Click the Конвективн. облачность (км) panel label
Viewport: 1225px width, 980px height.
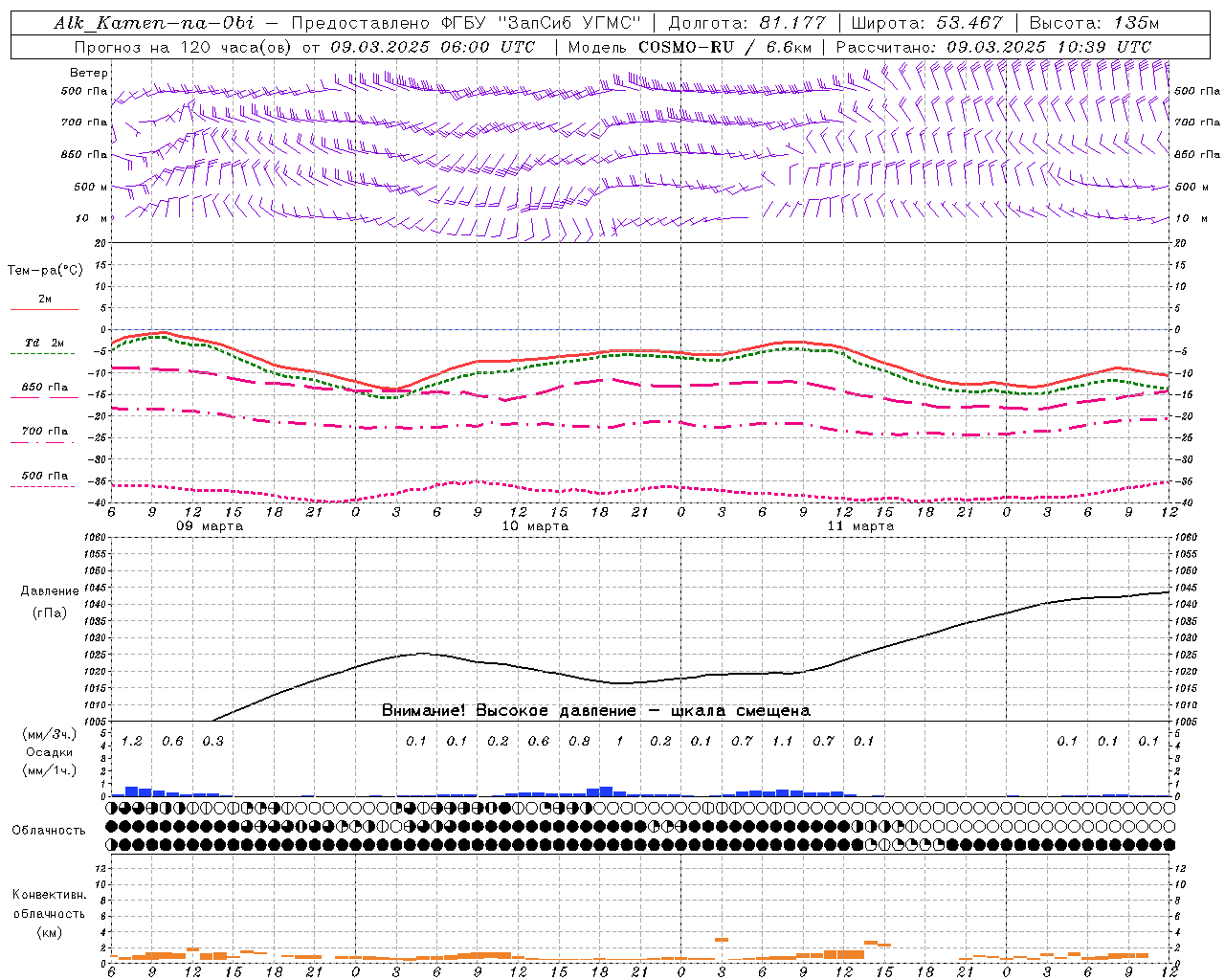49,913
